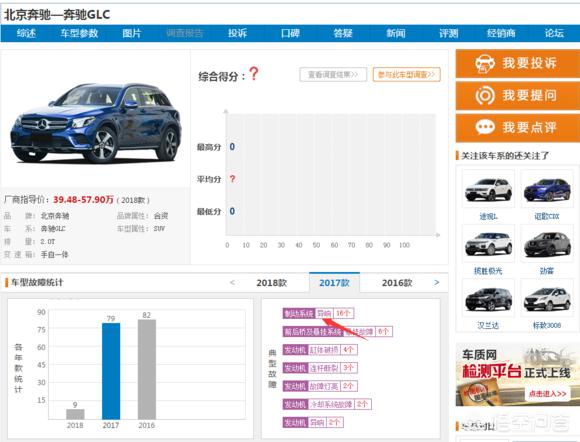
Task: Click the 前后桥及悬挂系统 fault tag
Action: (313, 332)
